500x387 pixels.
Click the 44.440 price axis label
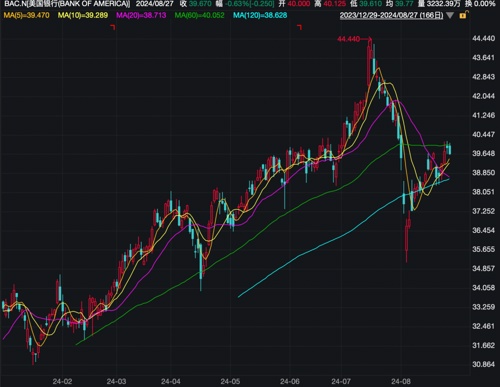point(483,38)
